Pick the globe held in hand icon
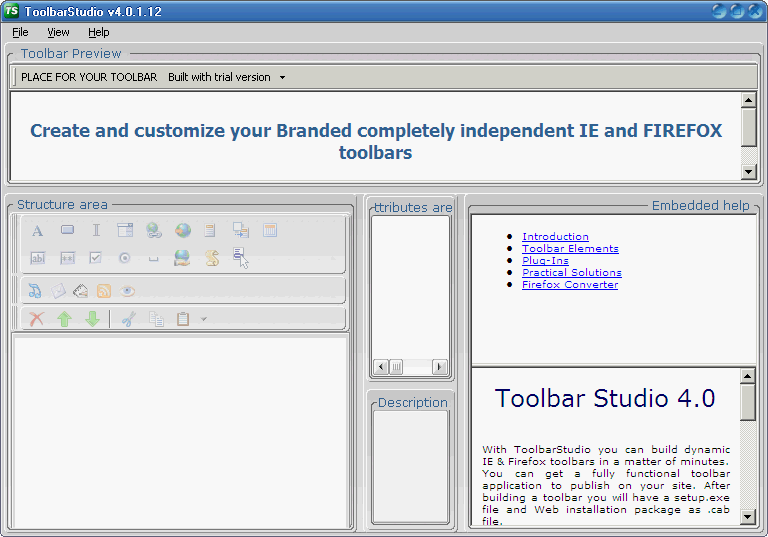 click(182, 258)
